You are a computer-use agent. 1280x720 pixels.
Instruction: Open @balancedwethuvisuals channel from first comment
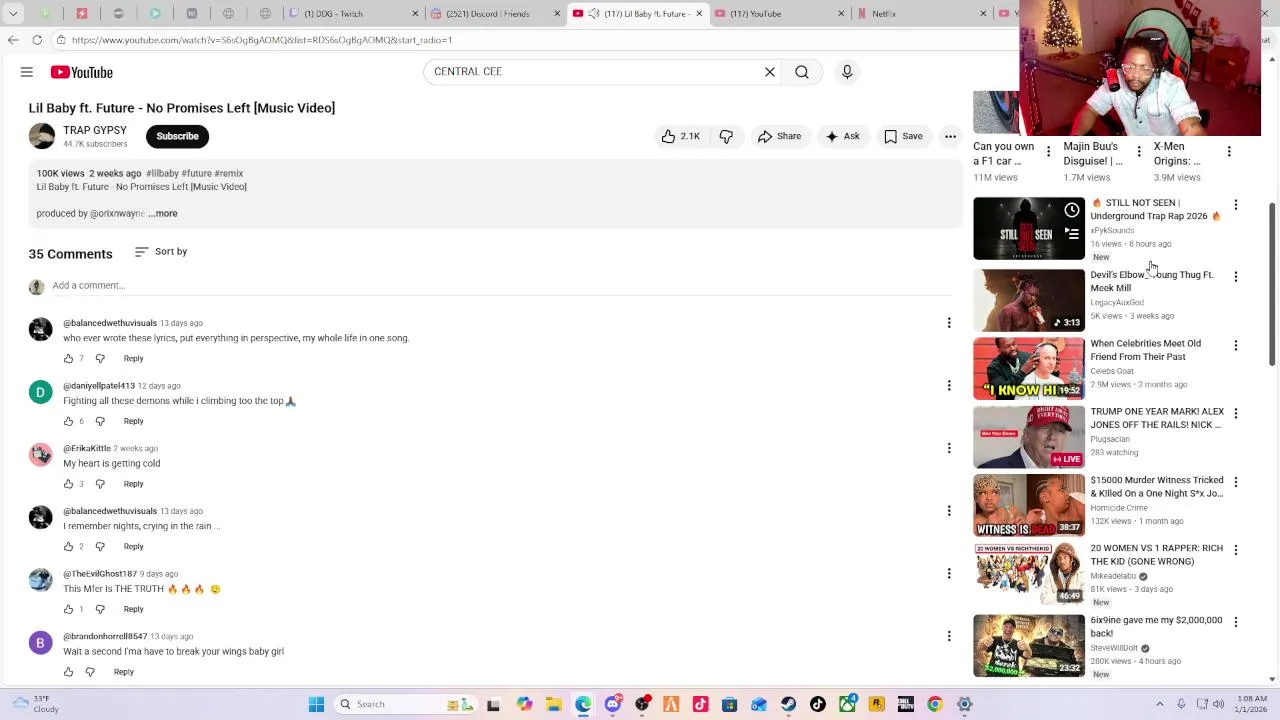click(110, 323)
